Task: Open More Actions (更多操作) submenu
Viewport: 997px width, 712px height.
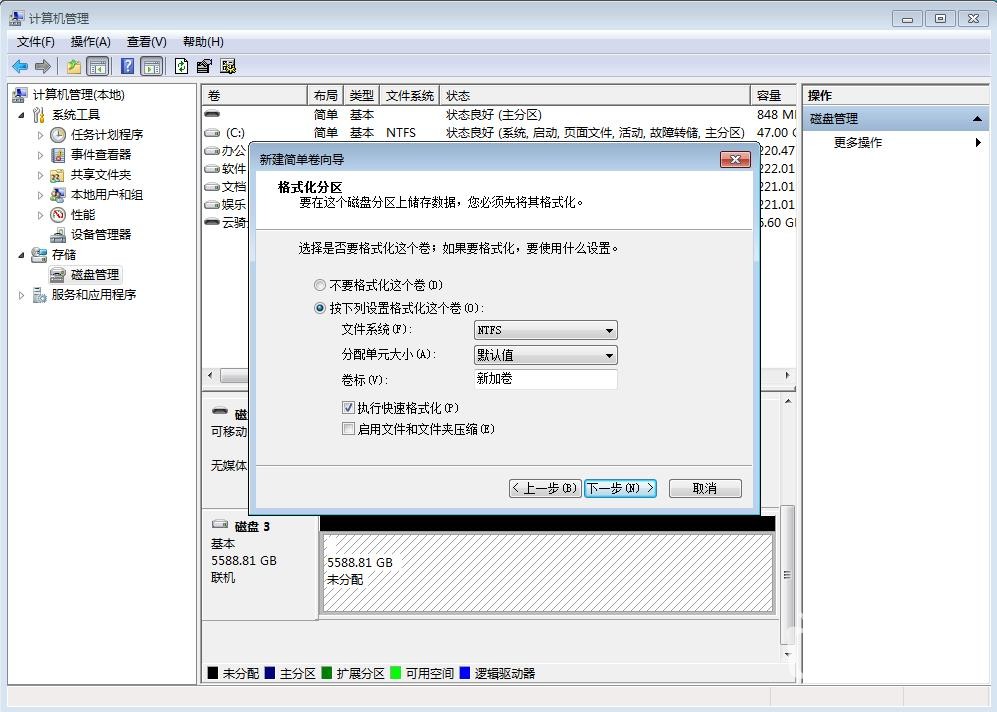Action: (857, 142)
